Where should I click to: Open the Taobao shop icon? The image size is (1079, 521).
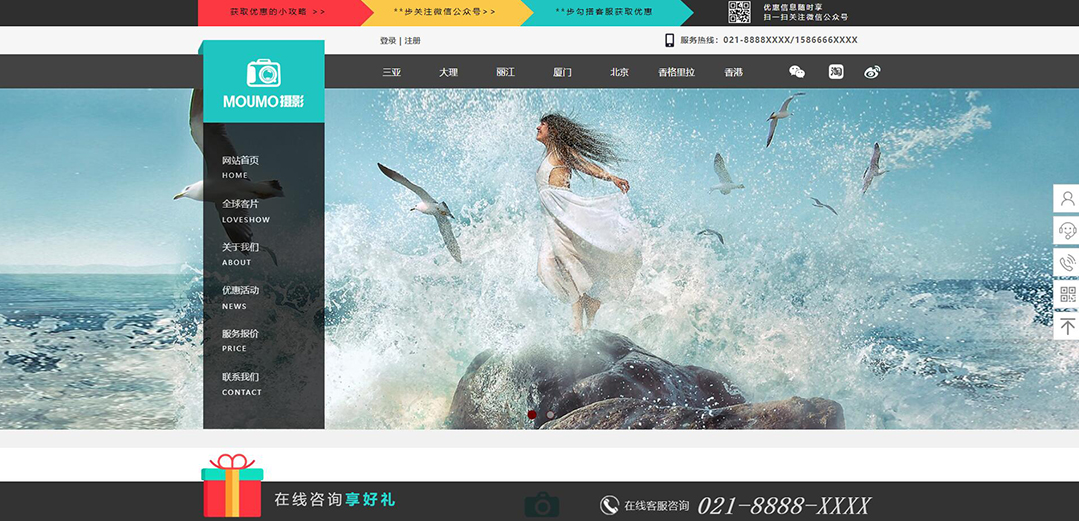coord(836,72)
